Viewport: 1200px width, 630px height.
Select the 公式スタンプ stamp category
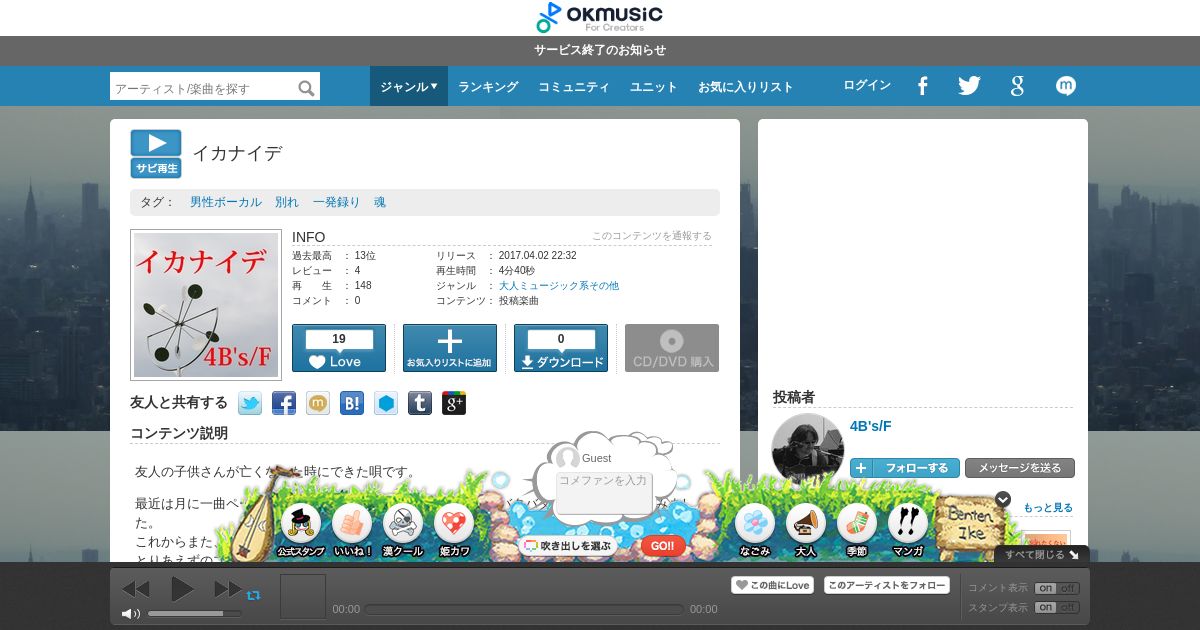(301, 529)
